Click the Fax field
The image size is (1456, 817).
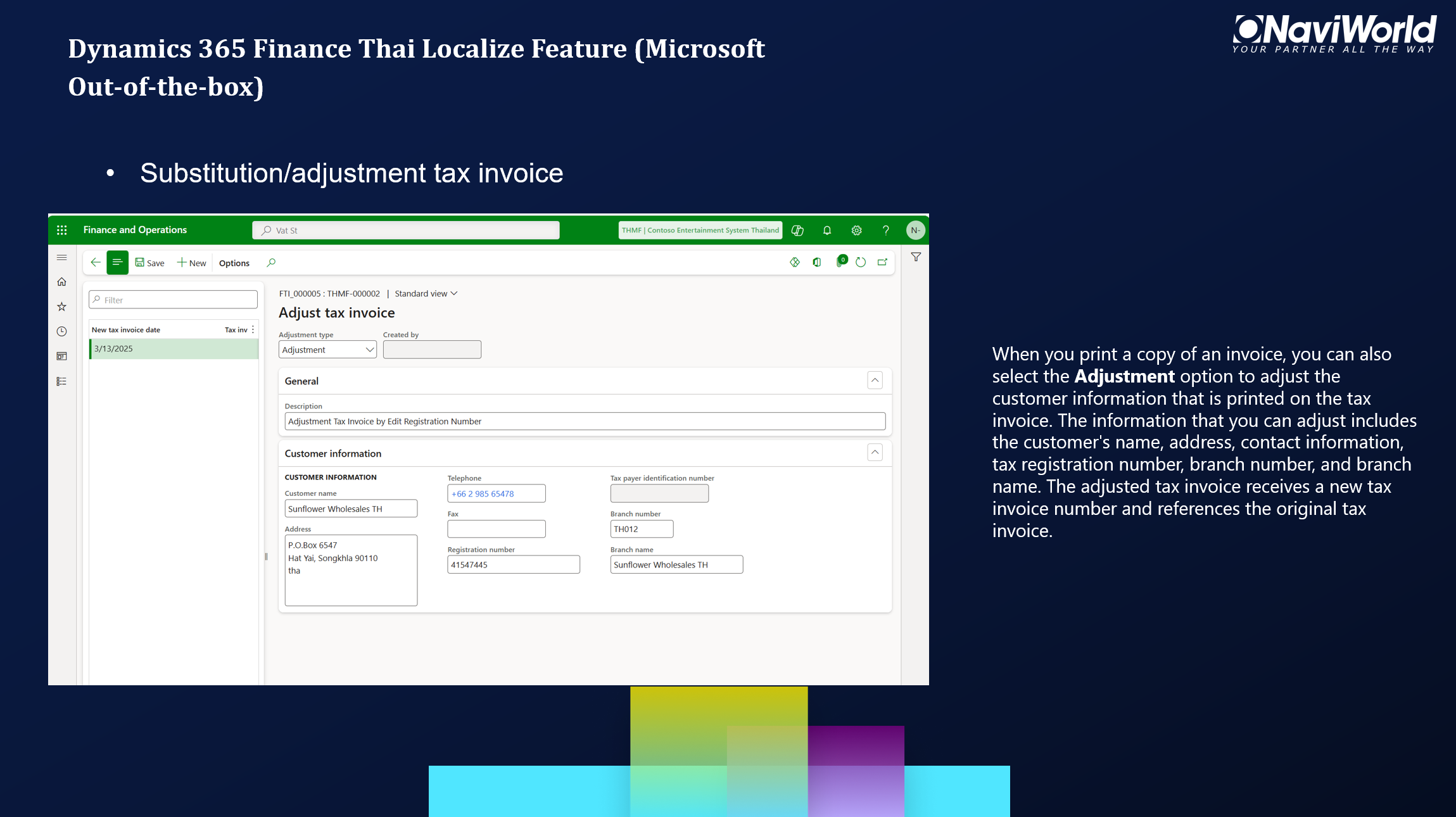click(497, 529)
